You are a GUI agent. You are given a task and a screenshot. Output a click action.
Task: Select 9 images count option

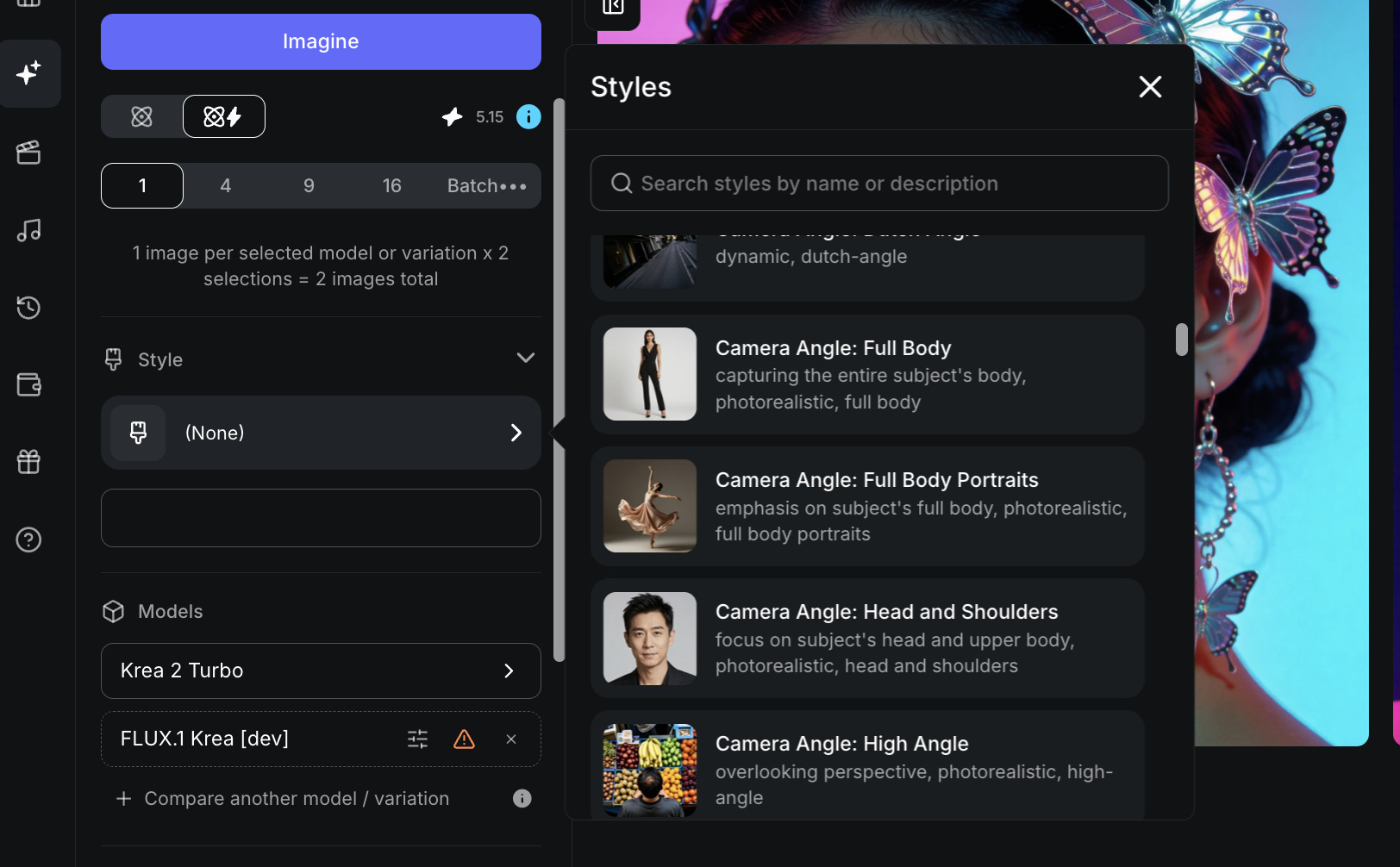coord(309,185)
